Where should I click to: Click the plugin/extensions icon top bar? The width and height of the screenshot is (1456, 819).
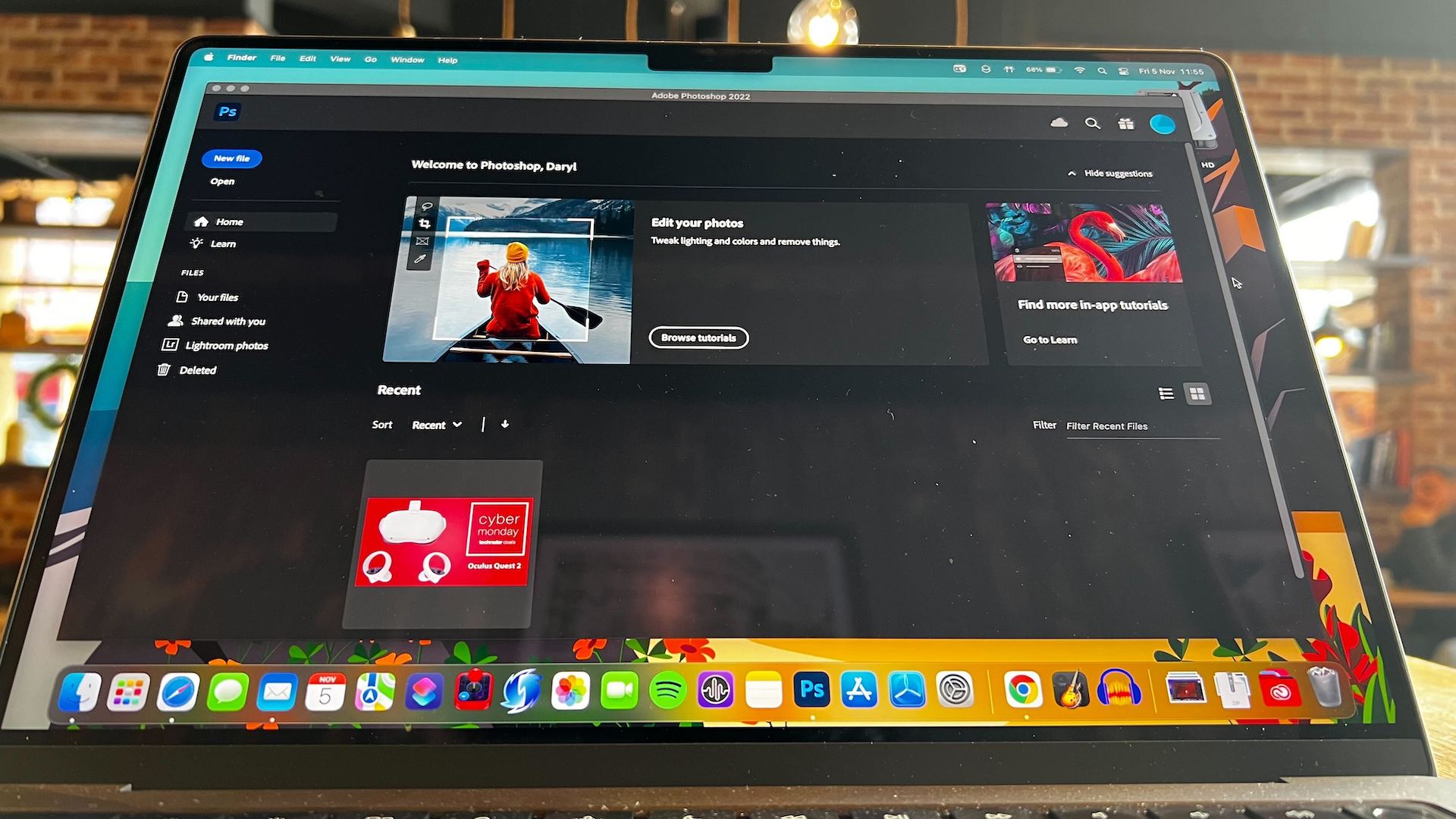pyautogui.click(x=1126, y=122)
